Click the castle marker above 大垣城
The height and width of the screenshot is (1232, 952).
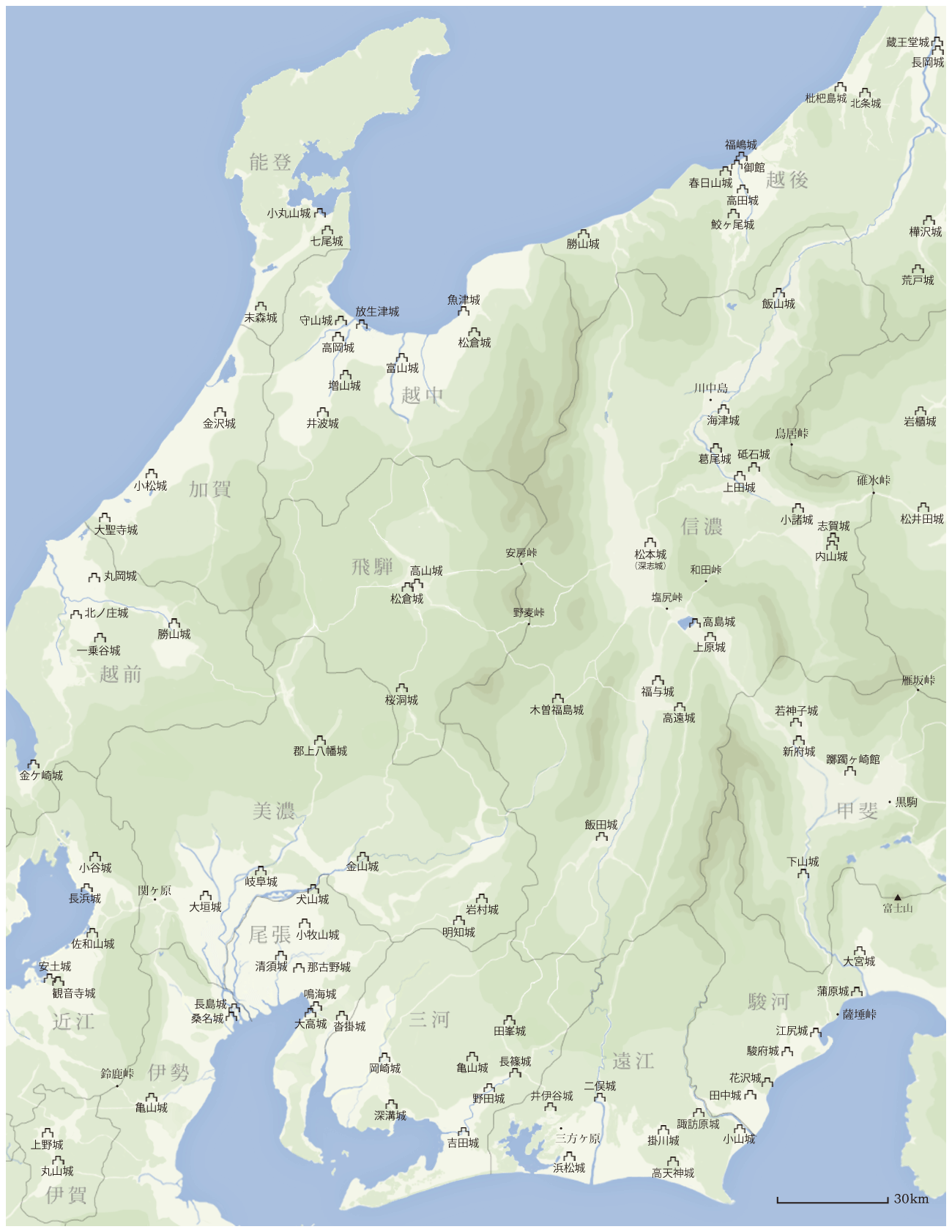click(206, 896)
